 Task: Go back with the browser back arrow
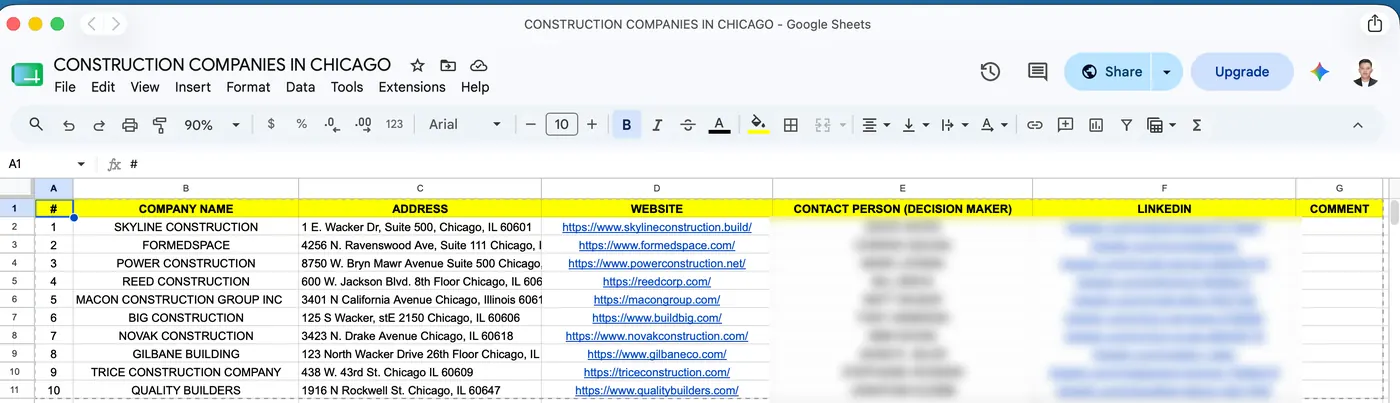[x=92, y=24]
